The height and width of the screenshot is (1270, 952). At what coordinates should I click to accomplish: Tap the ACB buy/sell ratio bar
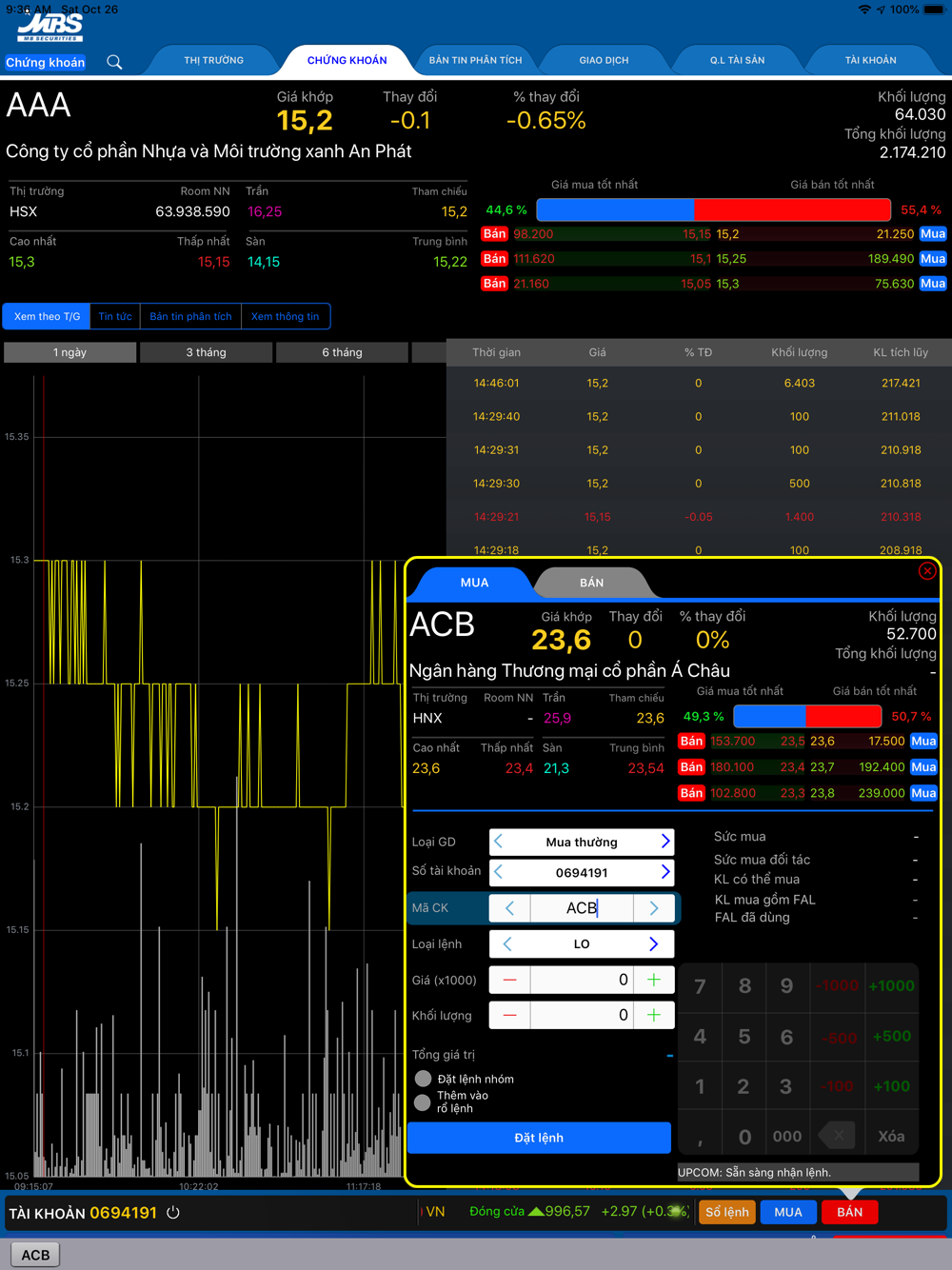807,716
